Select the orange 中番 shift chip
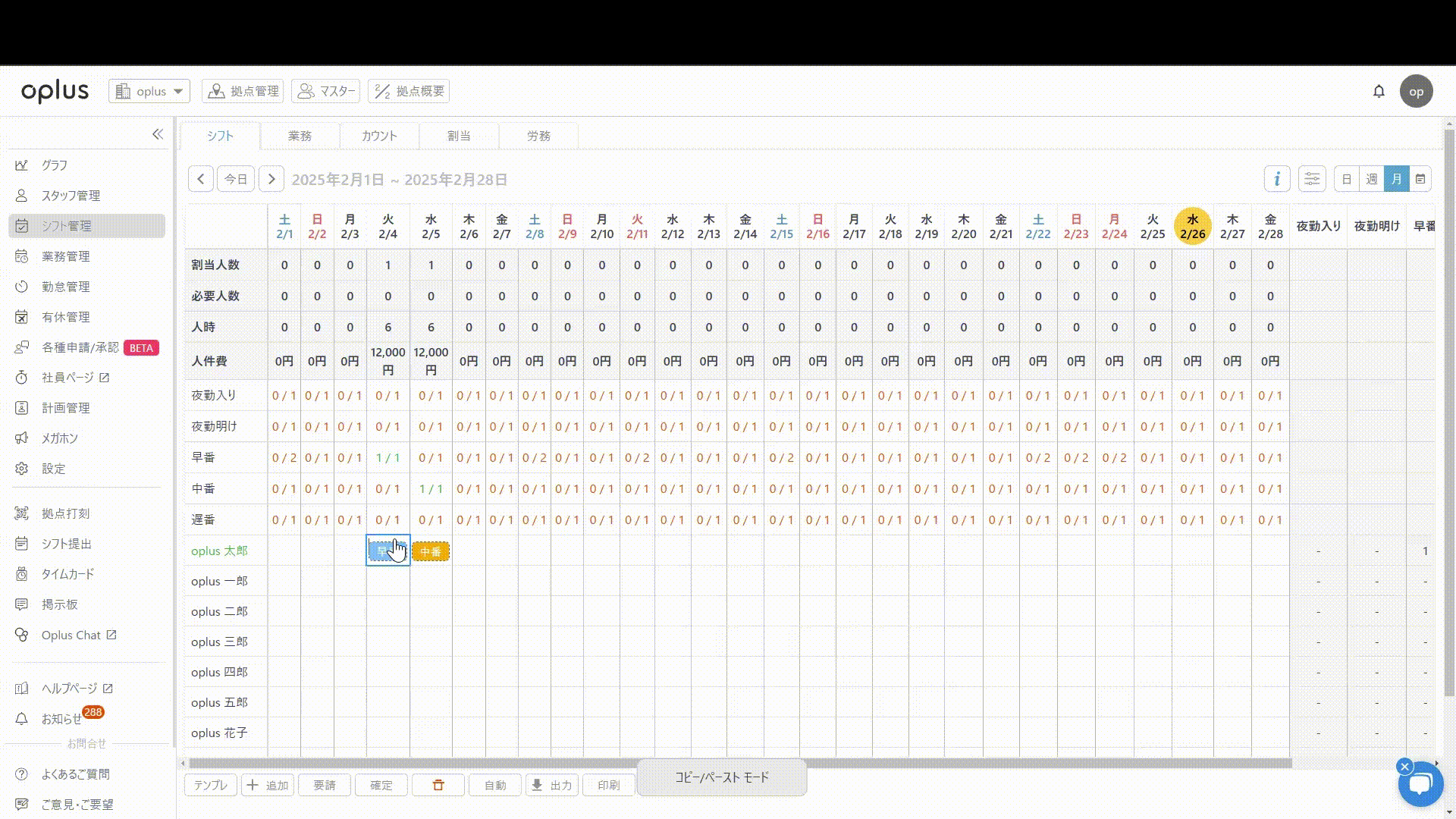1456x819 pixels. tap(431, 551)
